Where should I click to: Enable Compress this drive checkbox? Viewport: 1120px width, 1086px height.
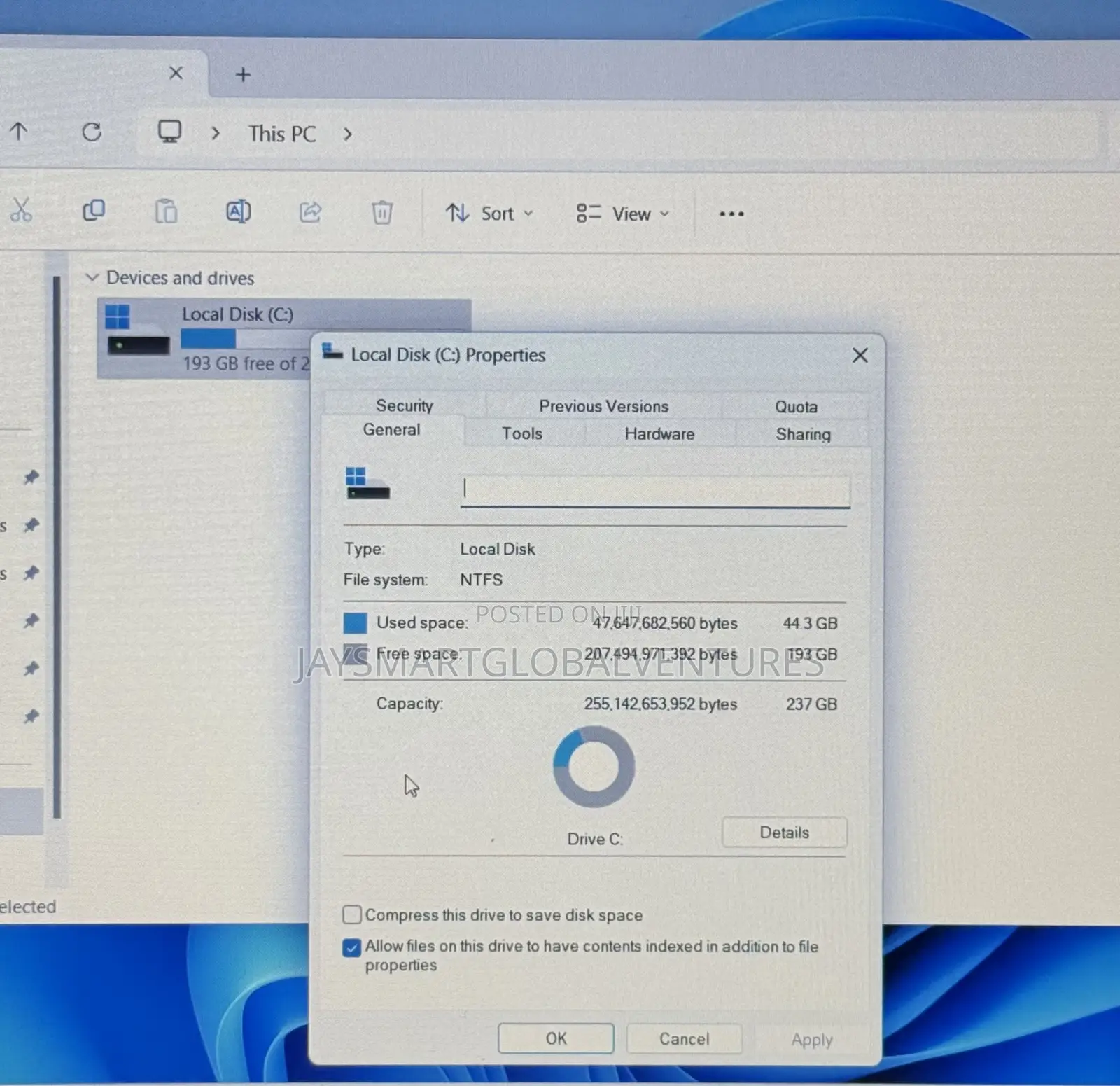352,914
